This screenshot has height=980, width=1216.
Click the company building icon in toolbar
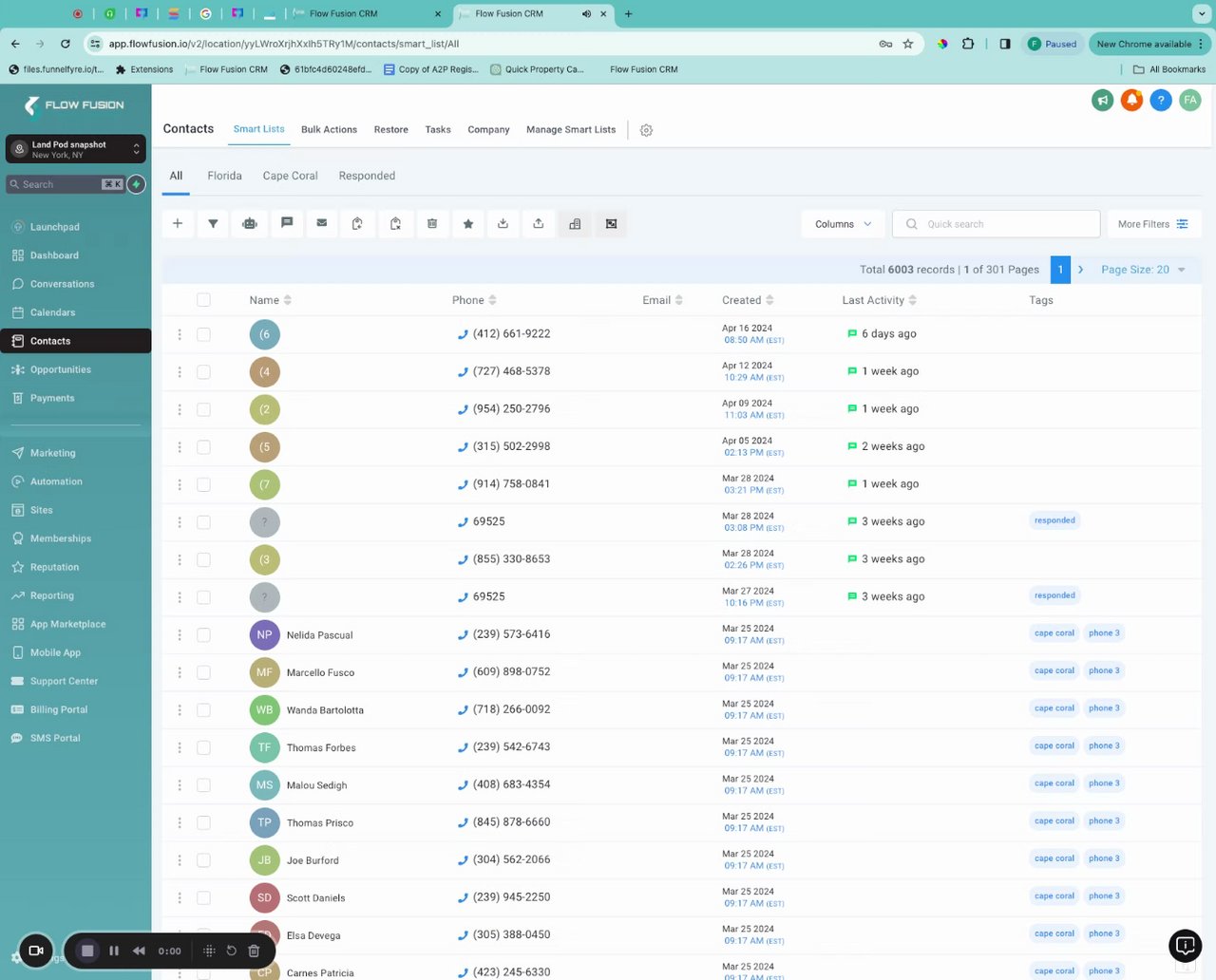click(575, 224)
